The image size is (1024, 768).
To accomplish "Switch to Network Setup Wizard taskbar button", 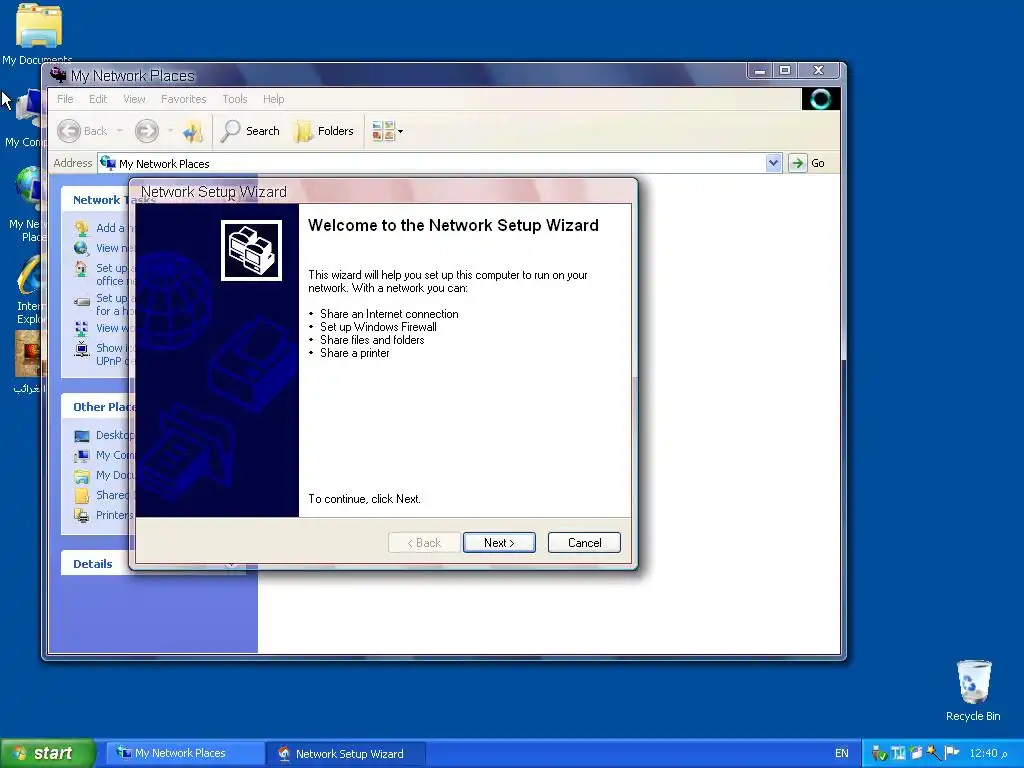I will pyautogui.click(x=345, y=753).
